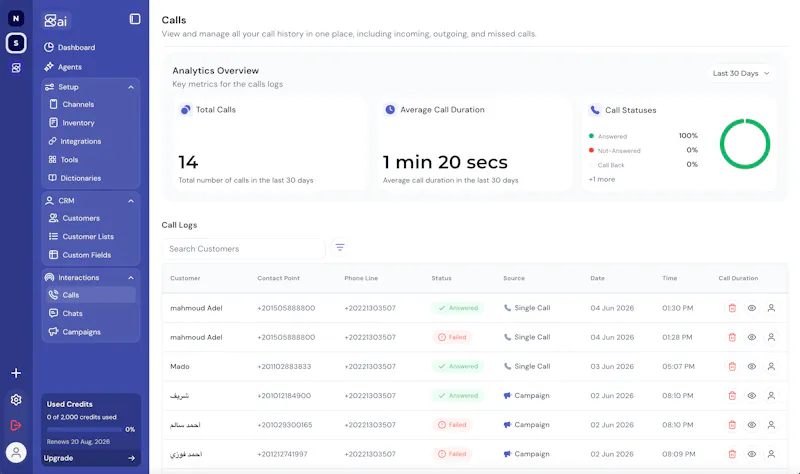Open Customer Lists
The image size is (800, 474).
[x=81, y=236]
